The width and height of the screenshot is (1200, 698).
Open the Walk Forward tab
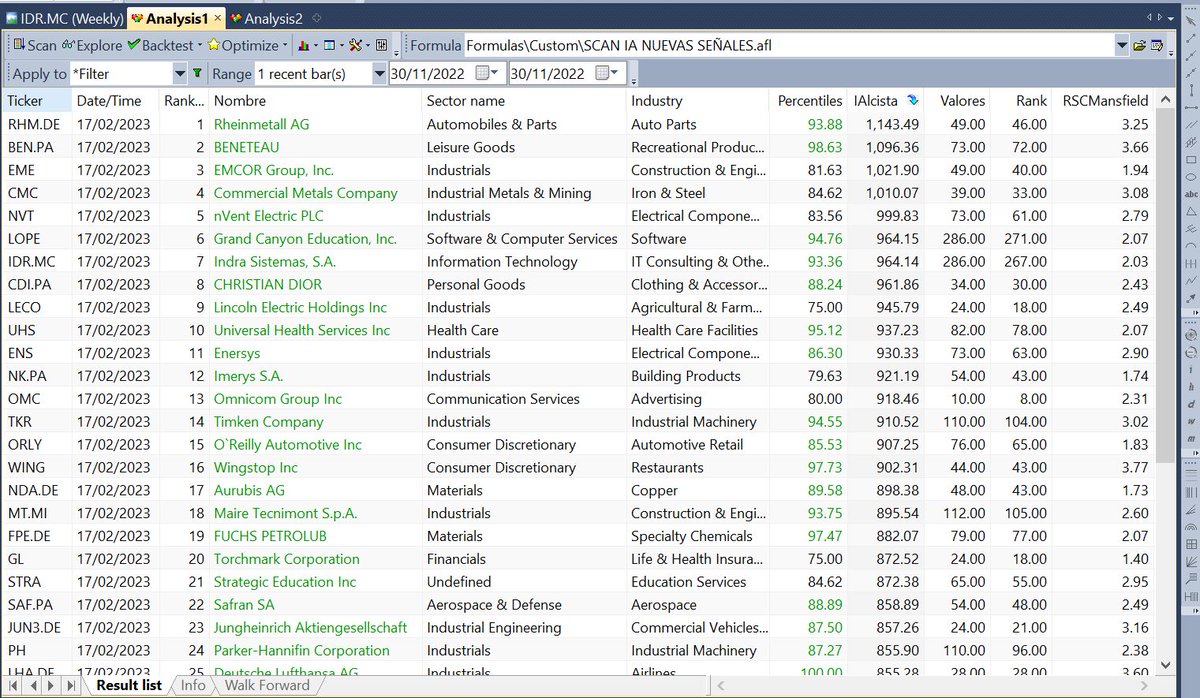pos(267,685)
